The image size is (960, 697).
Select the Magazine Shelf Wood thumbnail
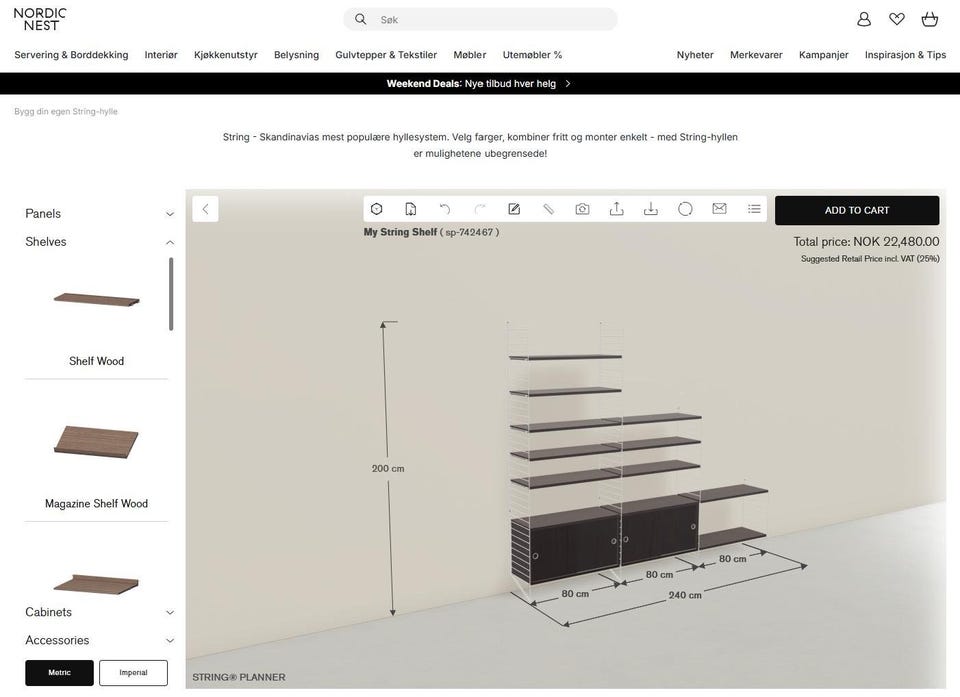pyautogui.click(x=97, y=442)
